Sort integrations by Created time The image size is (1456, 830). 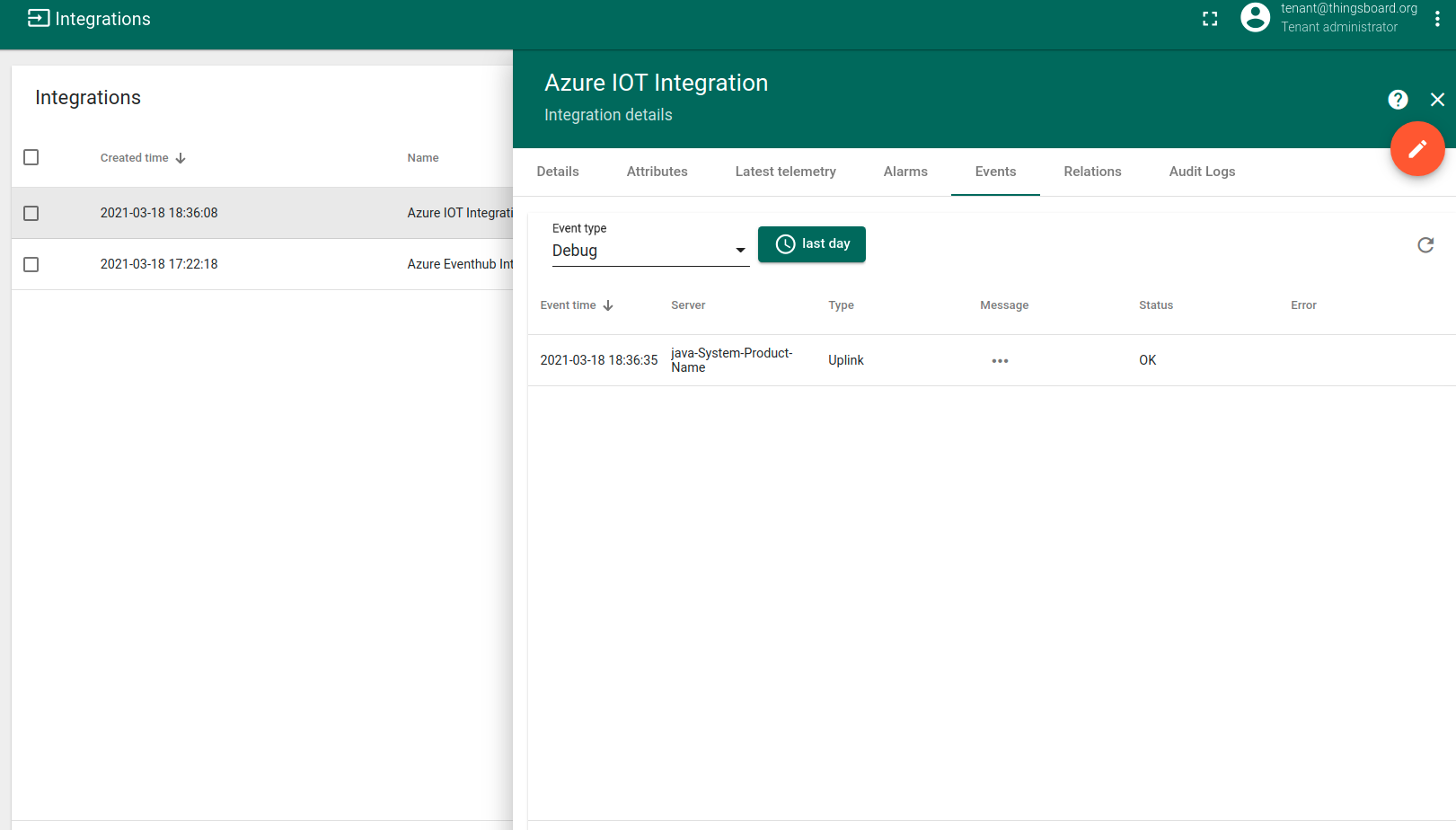pos(135,158)
